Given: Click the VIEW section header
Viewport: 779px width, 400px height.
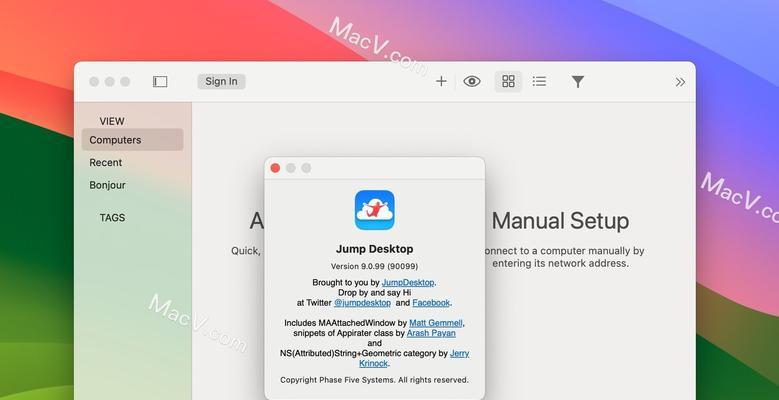Looking at the screenshot, I should [112, 121].
